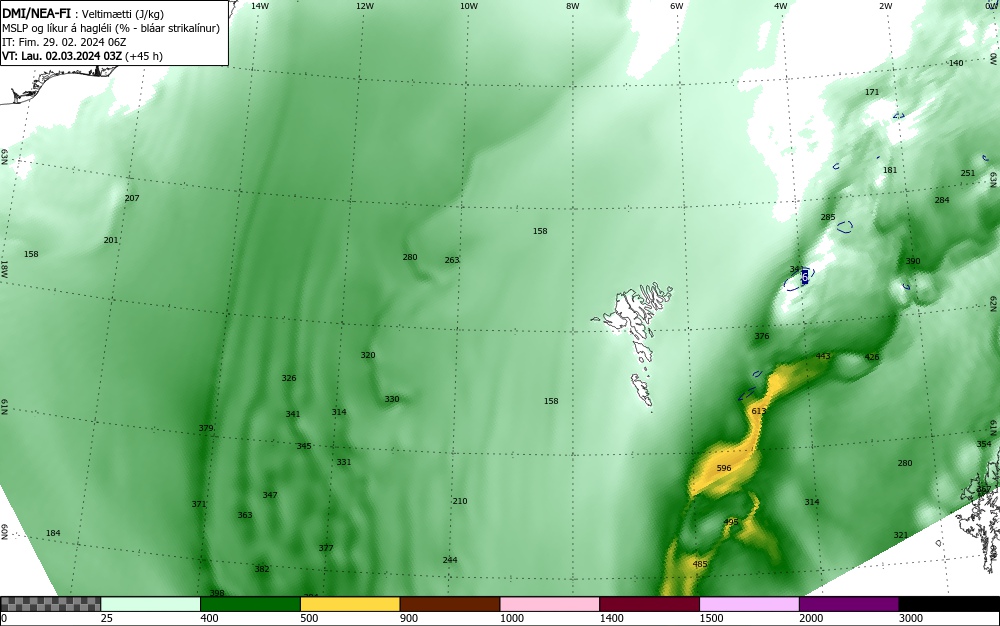Click the 3000 legend scale label
The image size is (1000, 626).
pos(911,618)
